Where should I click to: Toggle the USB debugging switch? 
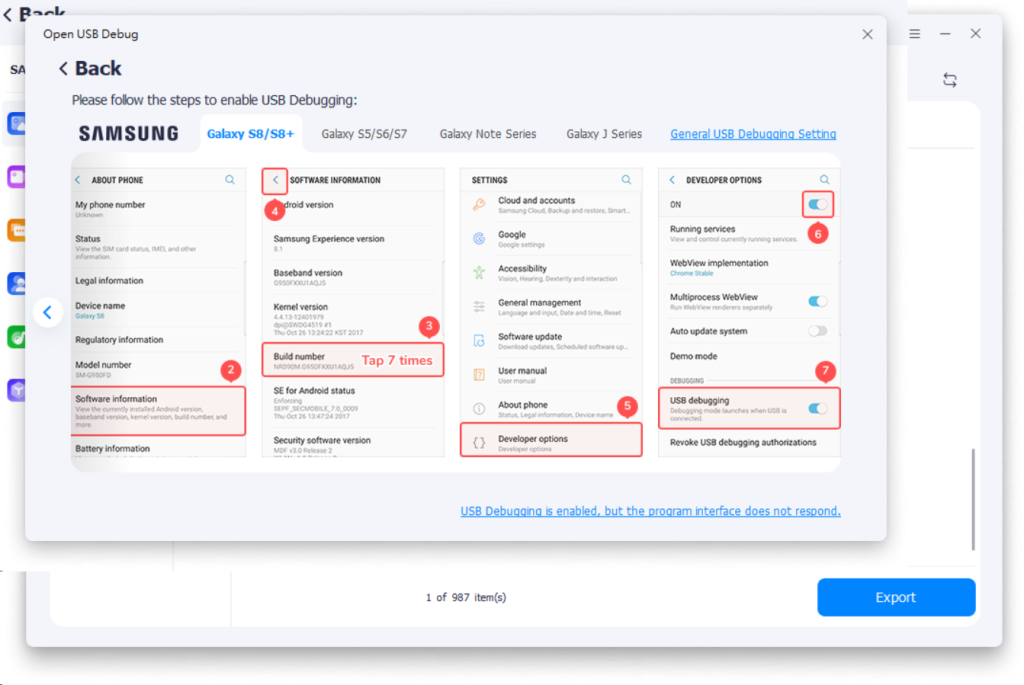pos(818,408)
